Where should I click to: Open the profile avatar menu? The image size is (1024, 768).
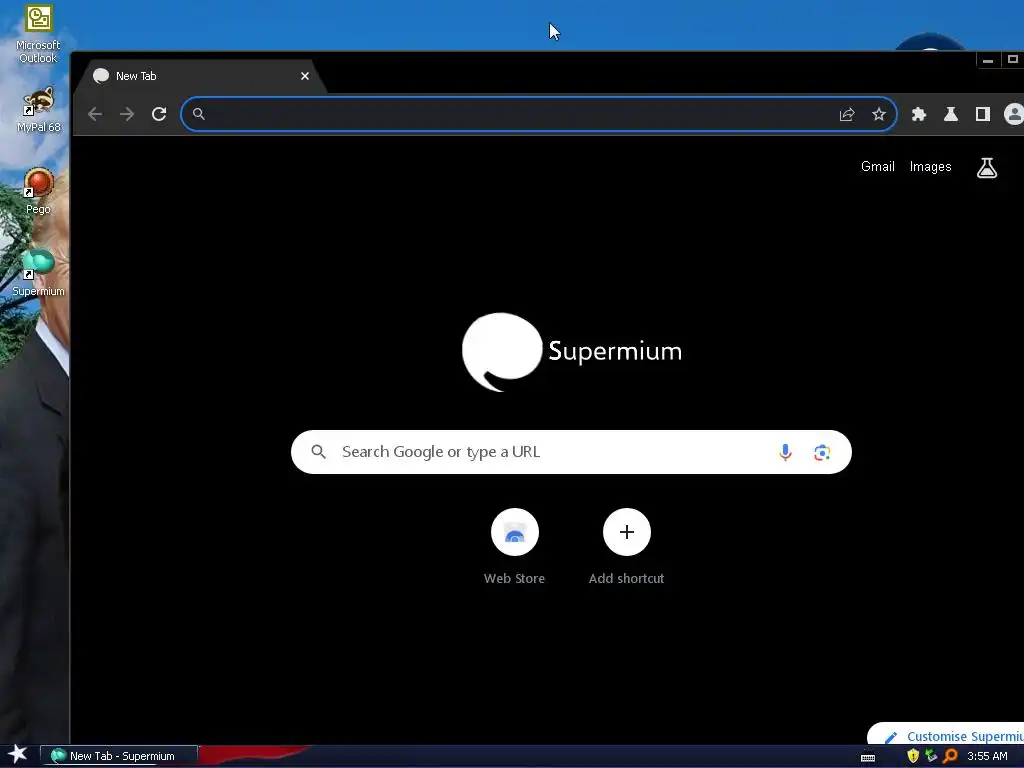pos(1014,114)
